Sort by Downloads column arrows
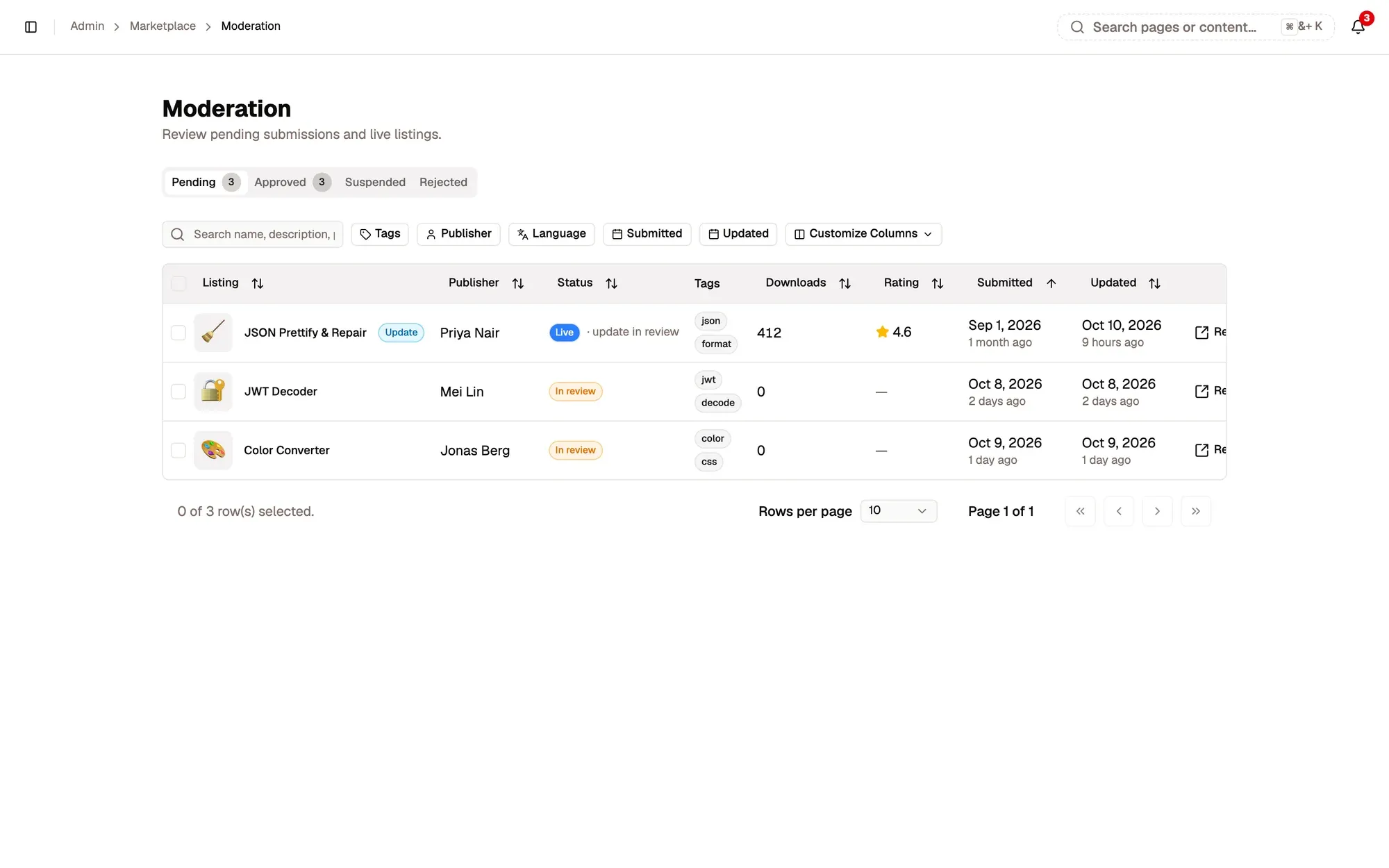Screen dimensions: 1389x868 pos(845,283)
